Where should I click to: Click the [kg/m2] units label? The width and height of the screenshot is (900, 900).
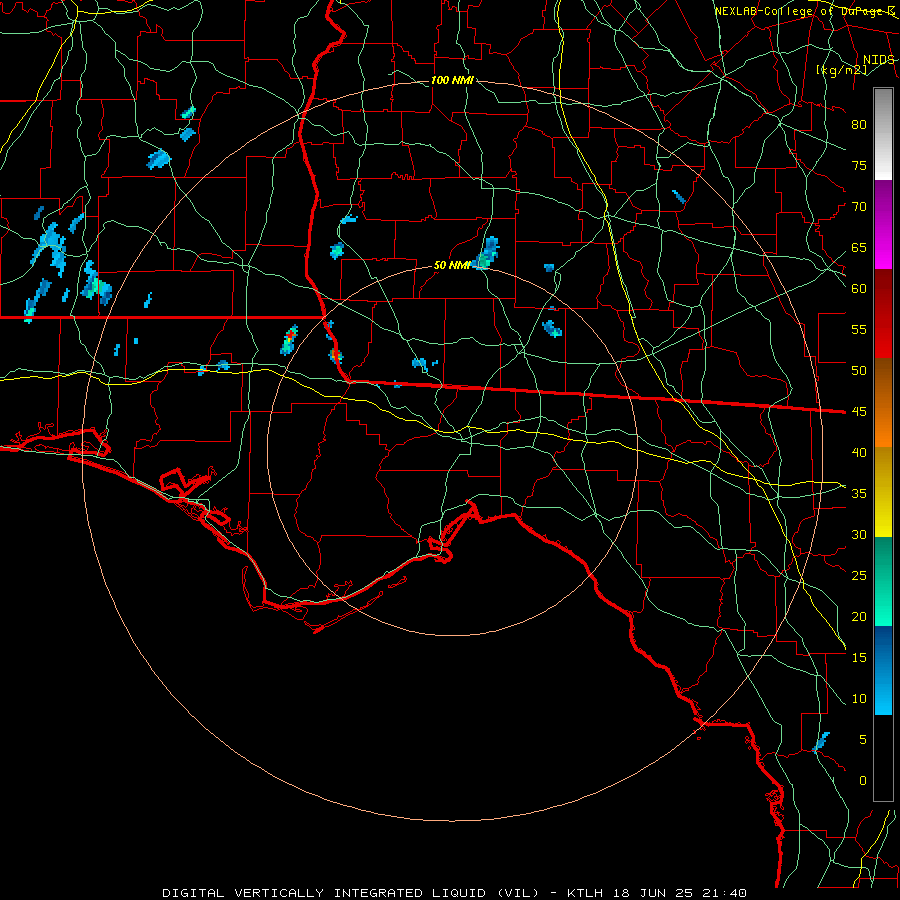pos(841,70)
